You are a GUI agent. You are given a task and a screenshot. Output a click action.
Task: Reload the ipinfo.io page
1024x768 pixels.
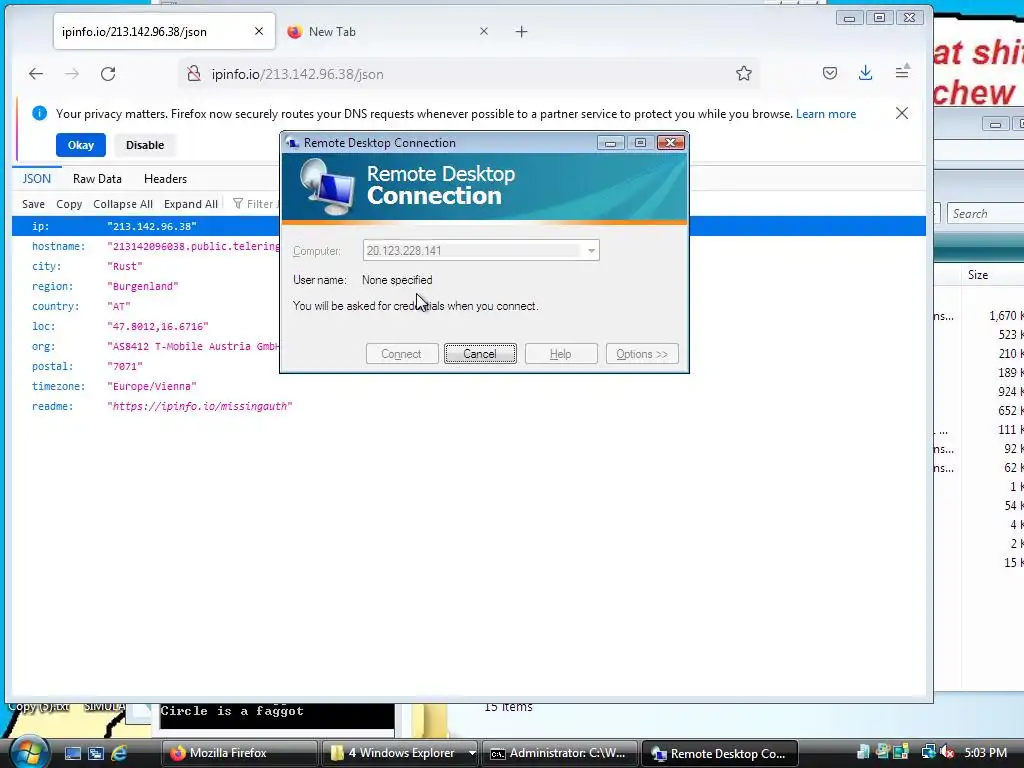(x=108, y=74)
